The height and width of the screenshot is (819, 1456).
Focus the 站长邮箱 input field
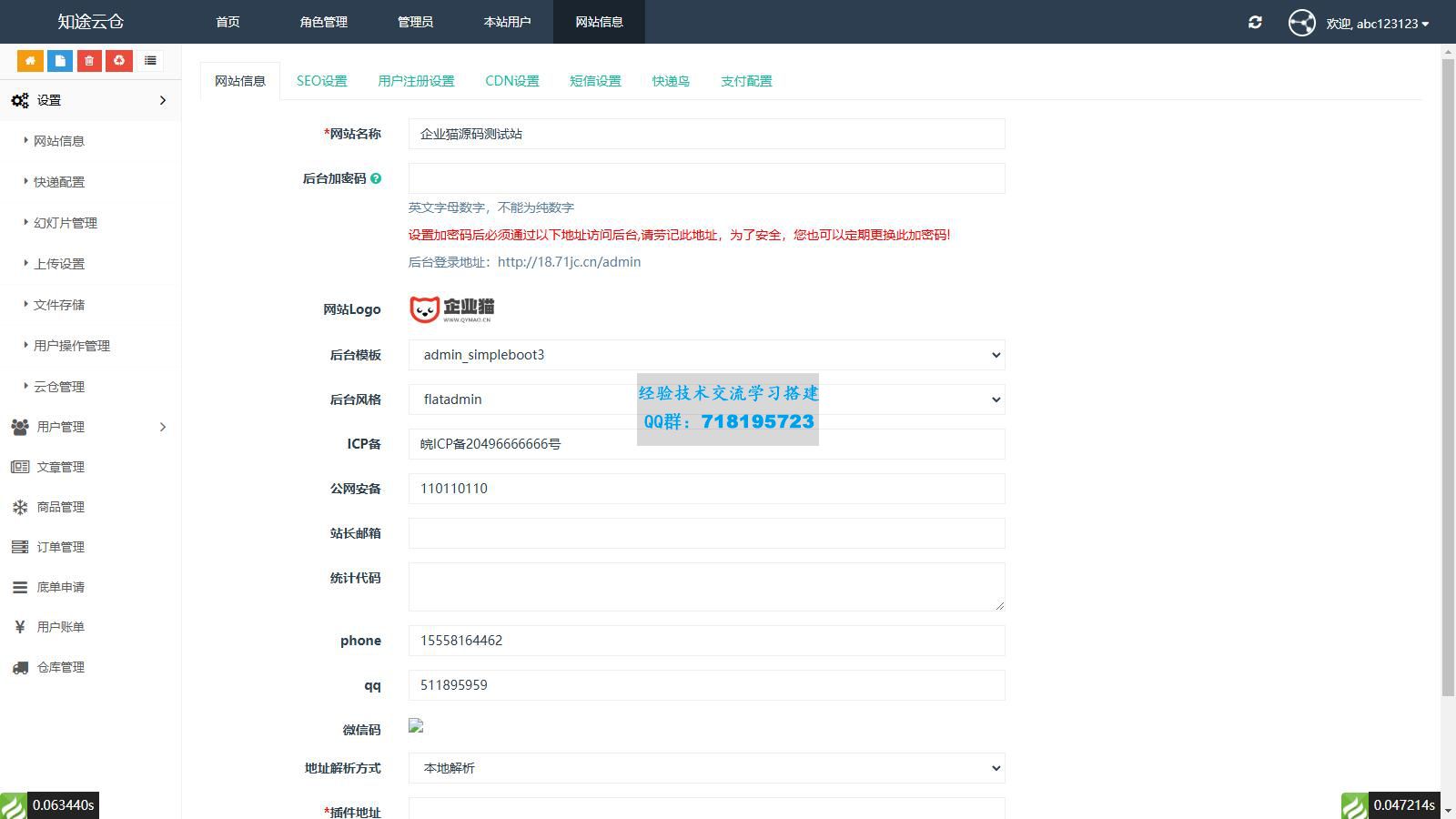pyautogui.click(x=706, y=533)
